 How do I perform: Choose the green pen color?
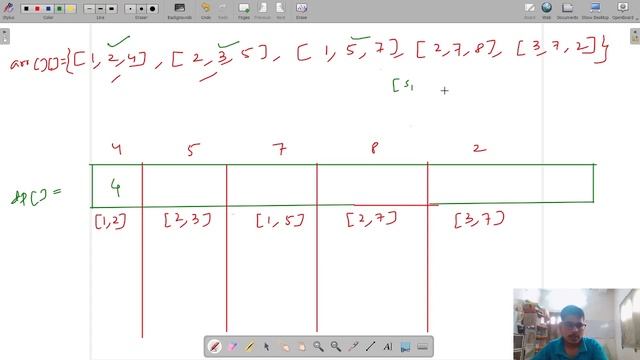tap(60, 9)
